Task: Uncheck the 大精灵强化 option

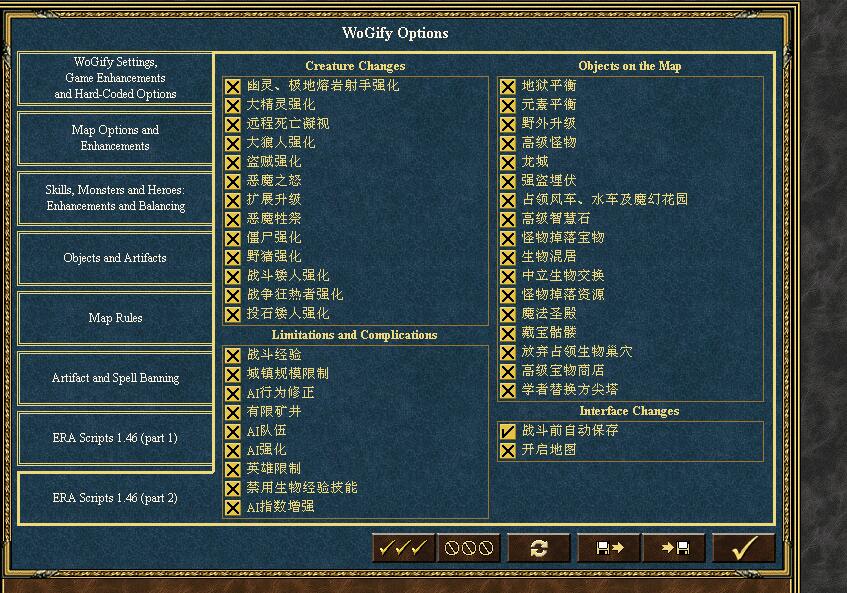Action: click(x=233, y=105)
